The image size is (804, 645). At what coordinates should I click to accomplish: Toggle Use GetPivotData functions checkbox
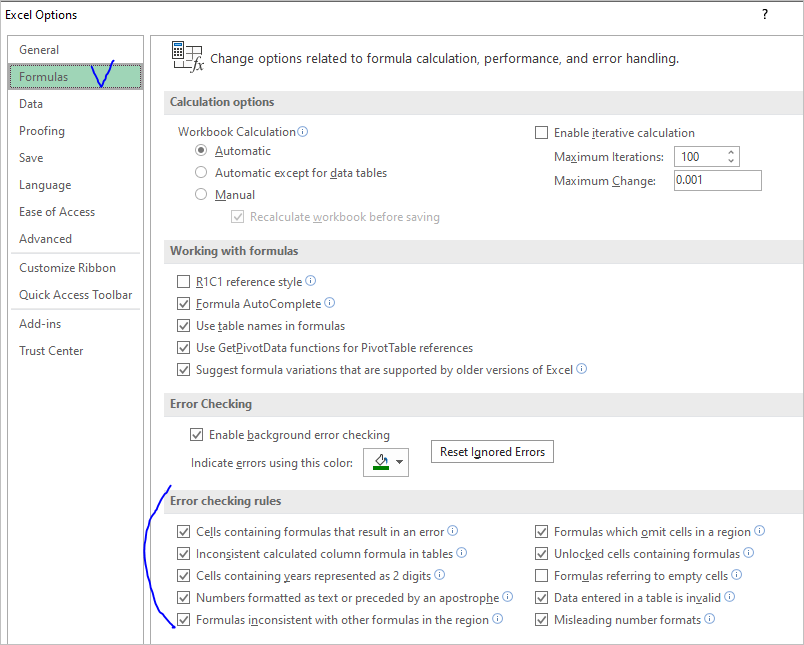tap(183, 348)
